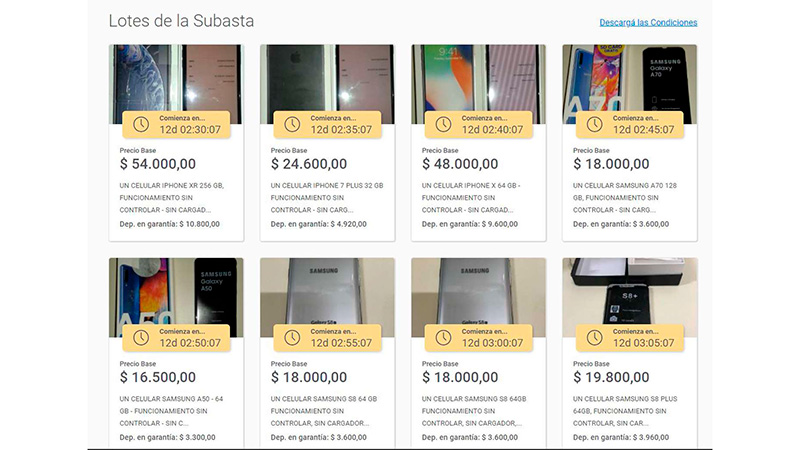Click the clock icon on the $19.800,00 S8 Plus lot

pos(594,338)
